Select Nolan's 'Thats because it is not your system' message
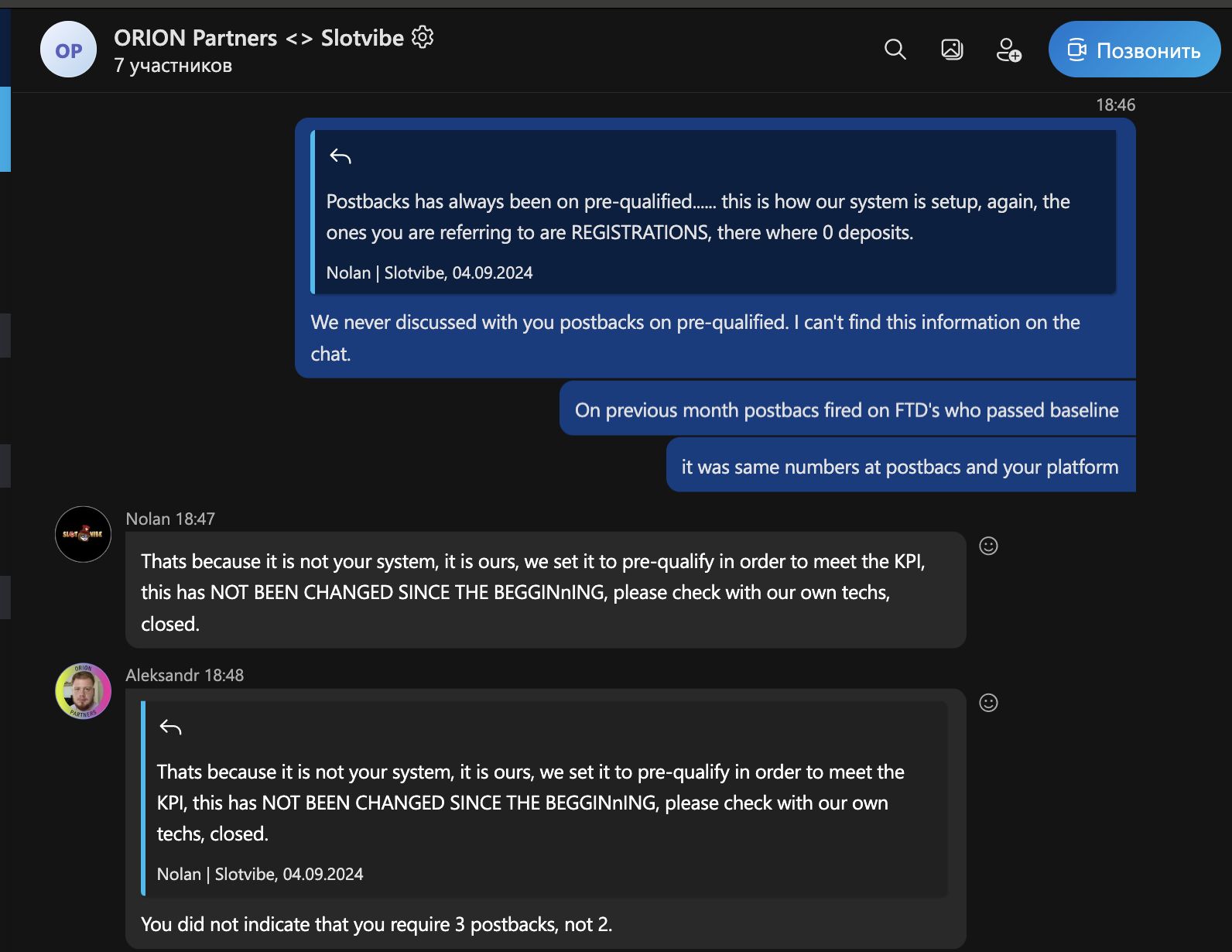 pos(546,591)
